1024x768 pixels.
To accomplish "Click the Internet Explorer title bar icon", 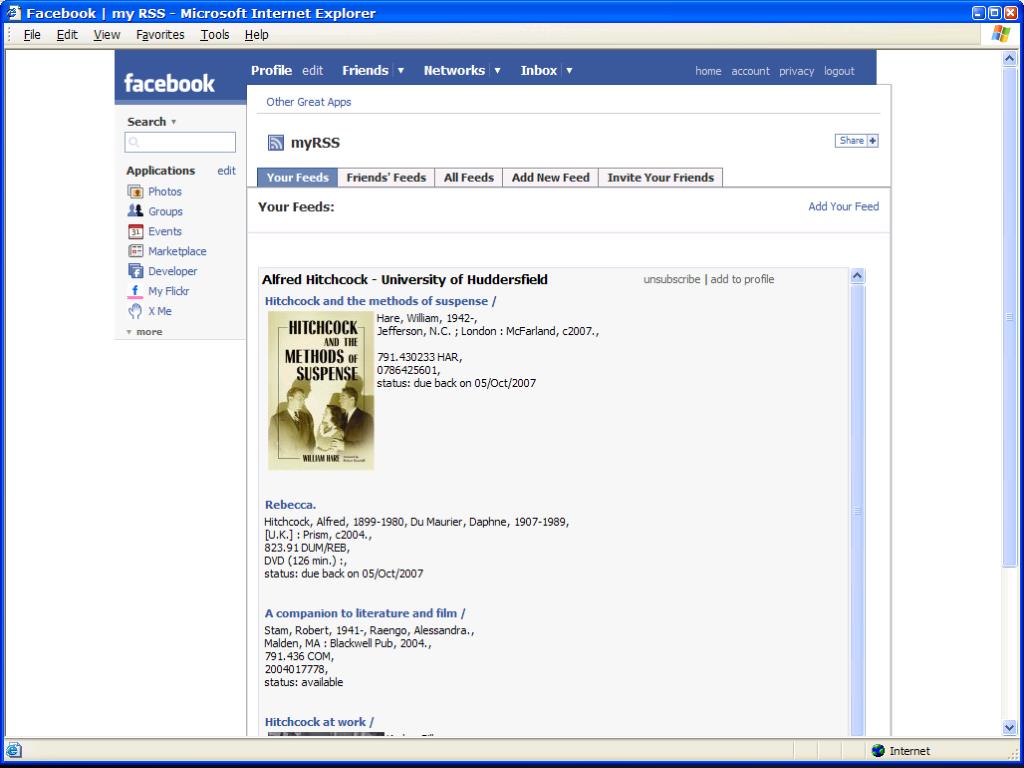I will [x=14, y=12].
